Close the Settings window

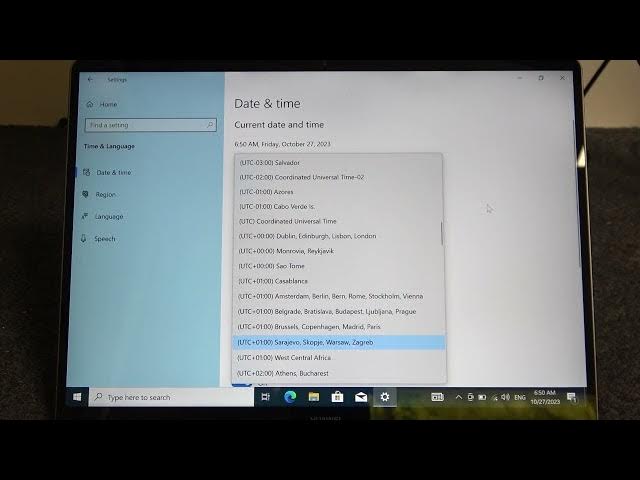(x=562, y=78)
